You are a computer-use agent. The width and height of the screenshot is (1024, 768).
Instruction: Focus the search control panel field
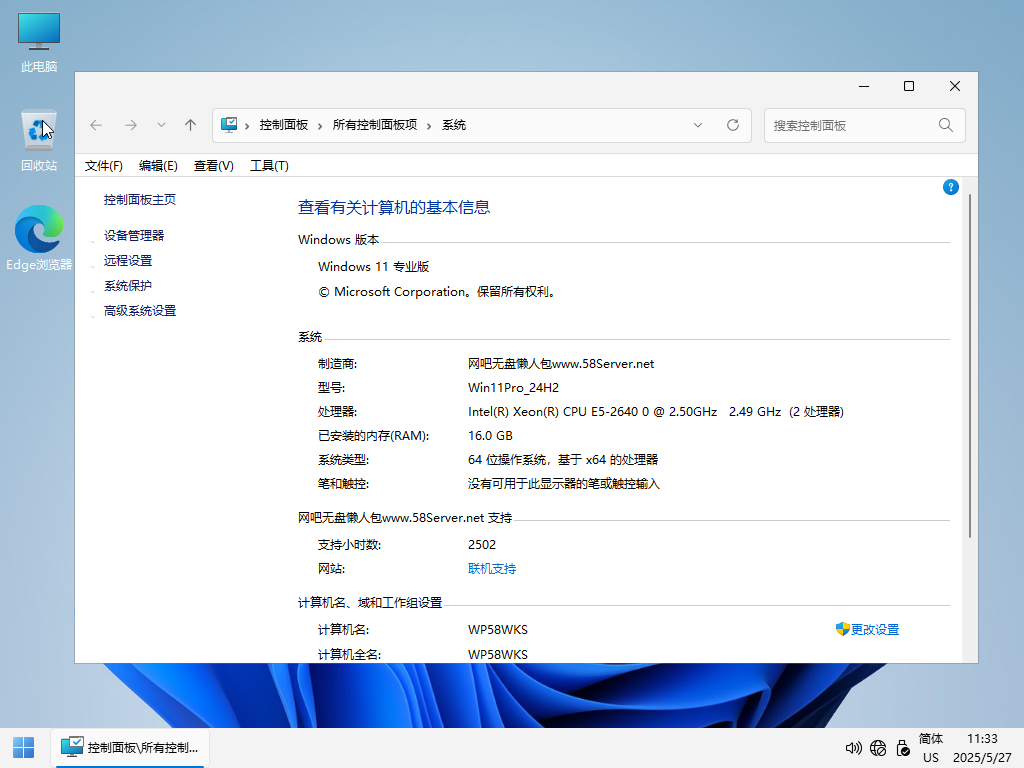coord(864,125)
